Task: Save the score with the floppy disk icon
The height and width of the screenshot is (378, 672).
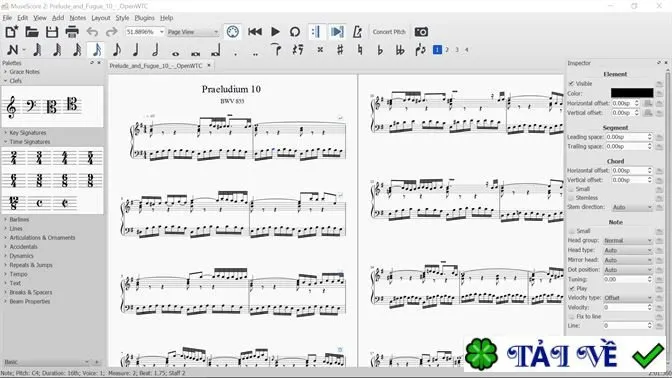Action: coord(52,32)
